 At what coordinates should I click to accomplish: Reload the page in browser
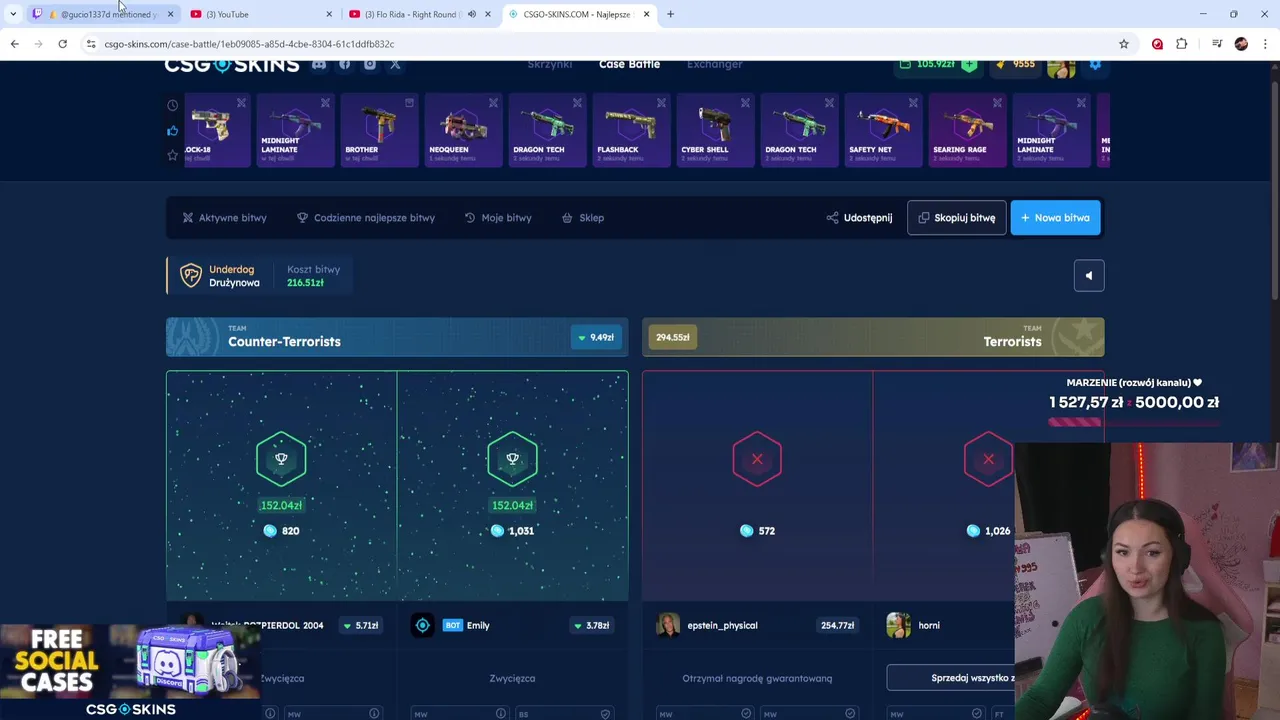tap(62, 44)
